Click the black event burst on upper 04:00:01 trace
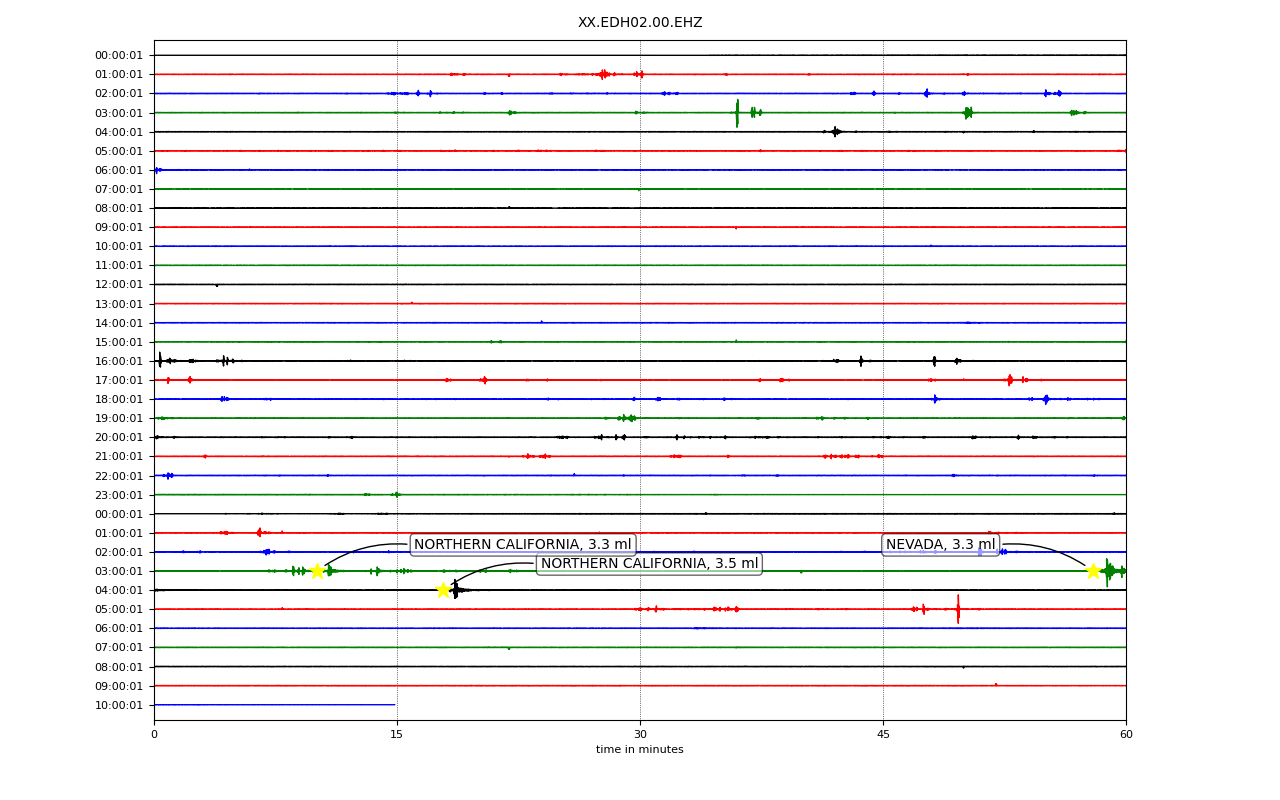This screenshot has height=800, width=1280. 835,132
